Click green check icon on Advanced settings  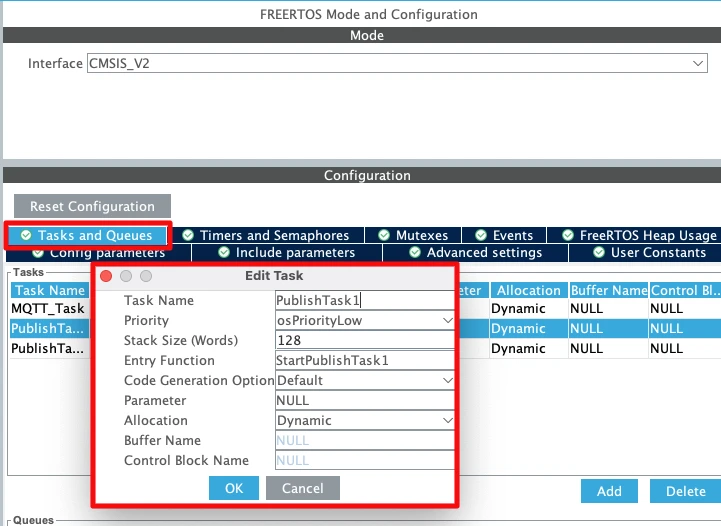(x=415, y=252)
